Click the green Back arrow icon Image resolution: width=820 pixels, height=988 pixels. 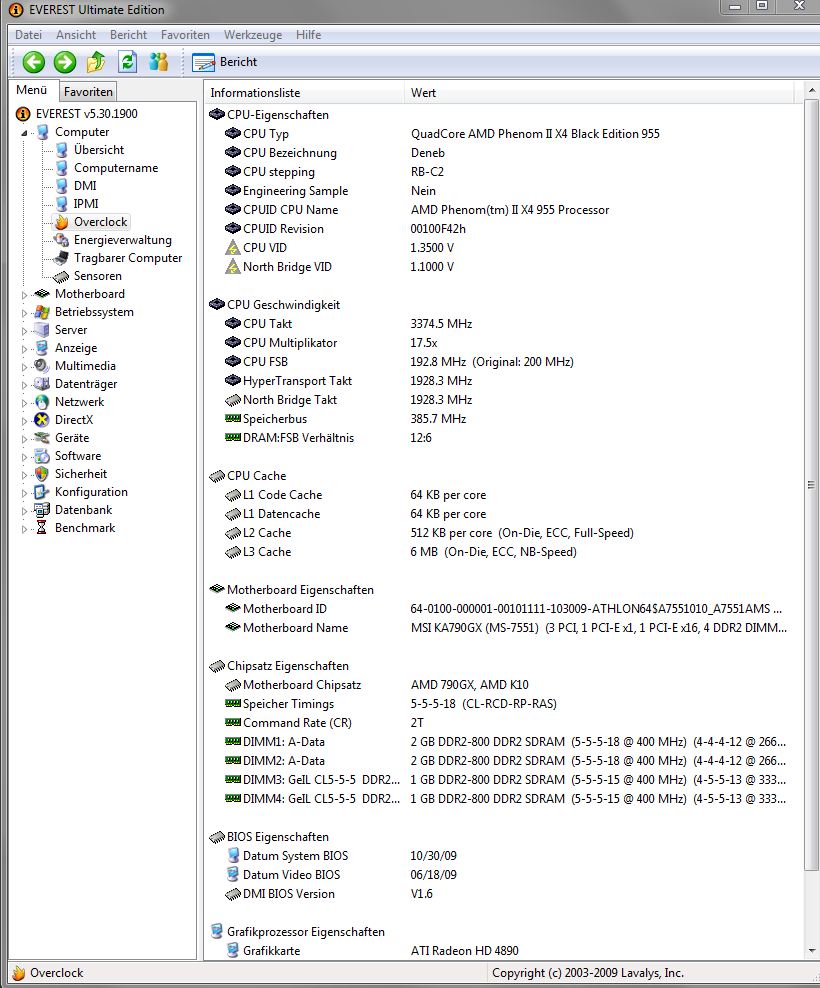34,62
